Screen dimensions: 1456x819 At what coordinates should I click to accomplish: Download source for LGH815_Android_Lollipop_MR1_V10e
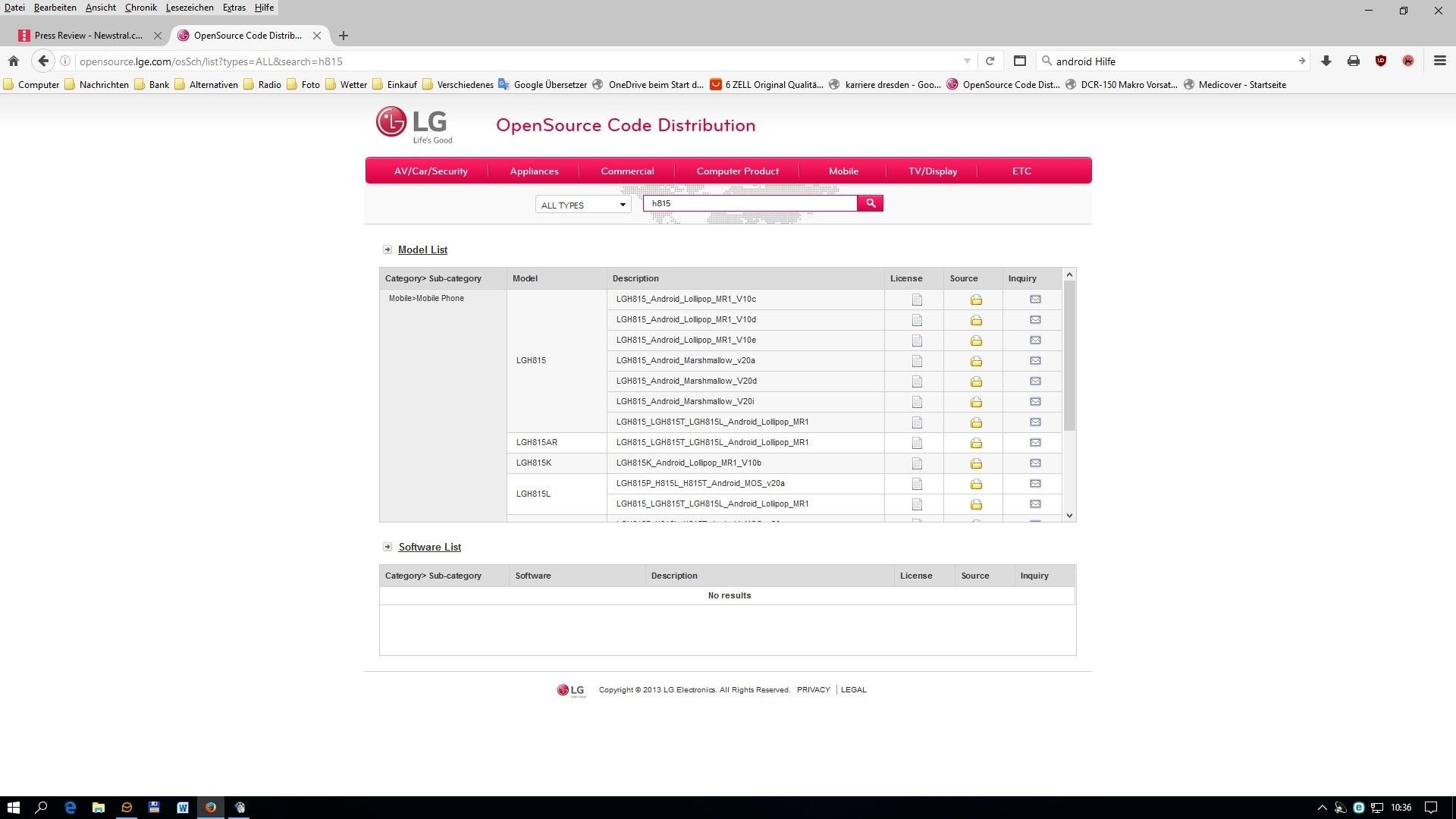[x=976, y=340]
